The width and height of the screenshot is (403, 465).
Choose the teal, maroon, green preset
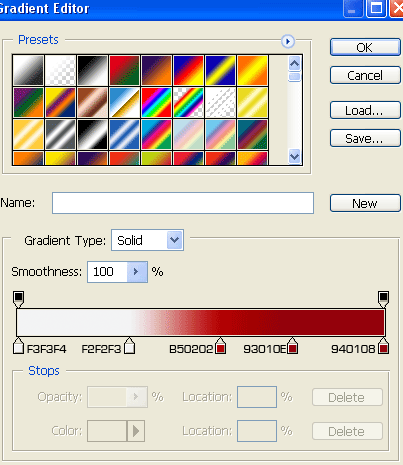[252, 134]
